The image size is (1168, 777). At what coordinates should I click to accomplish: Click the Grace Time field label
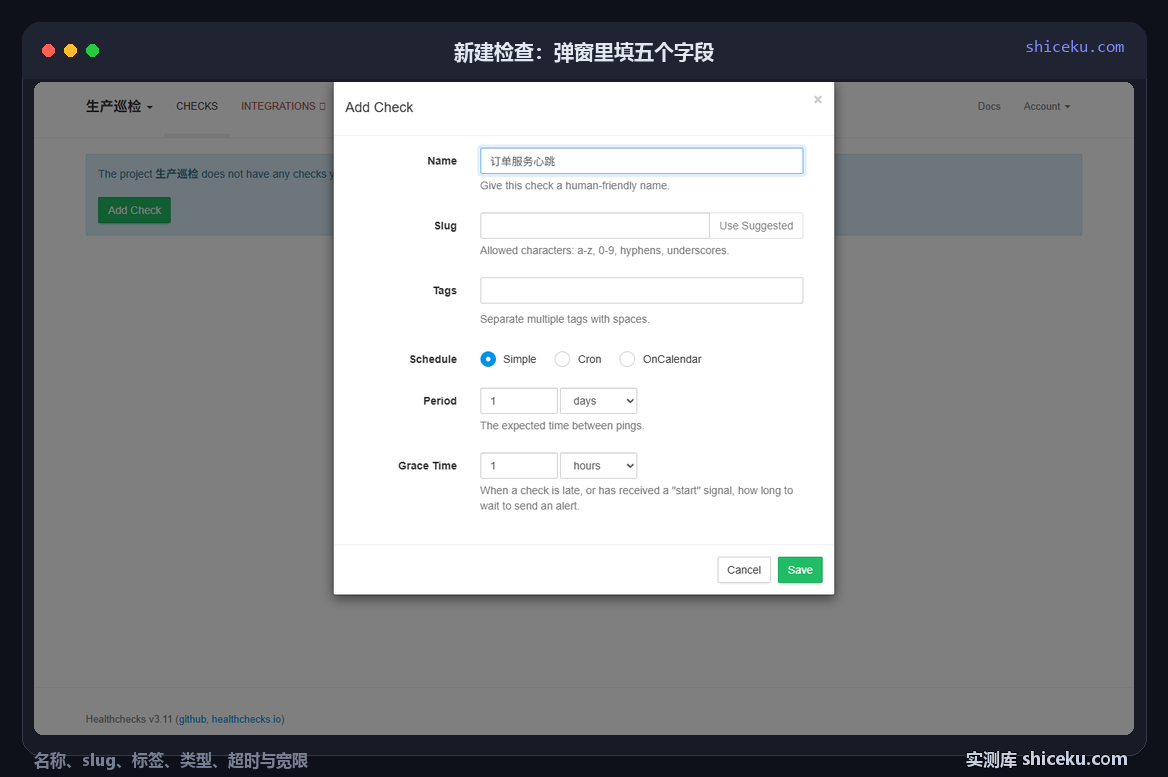click(x=427, y=466)
